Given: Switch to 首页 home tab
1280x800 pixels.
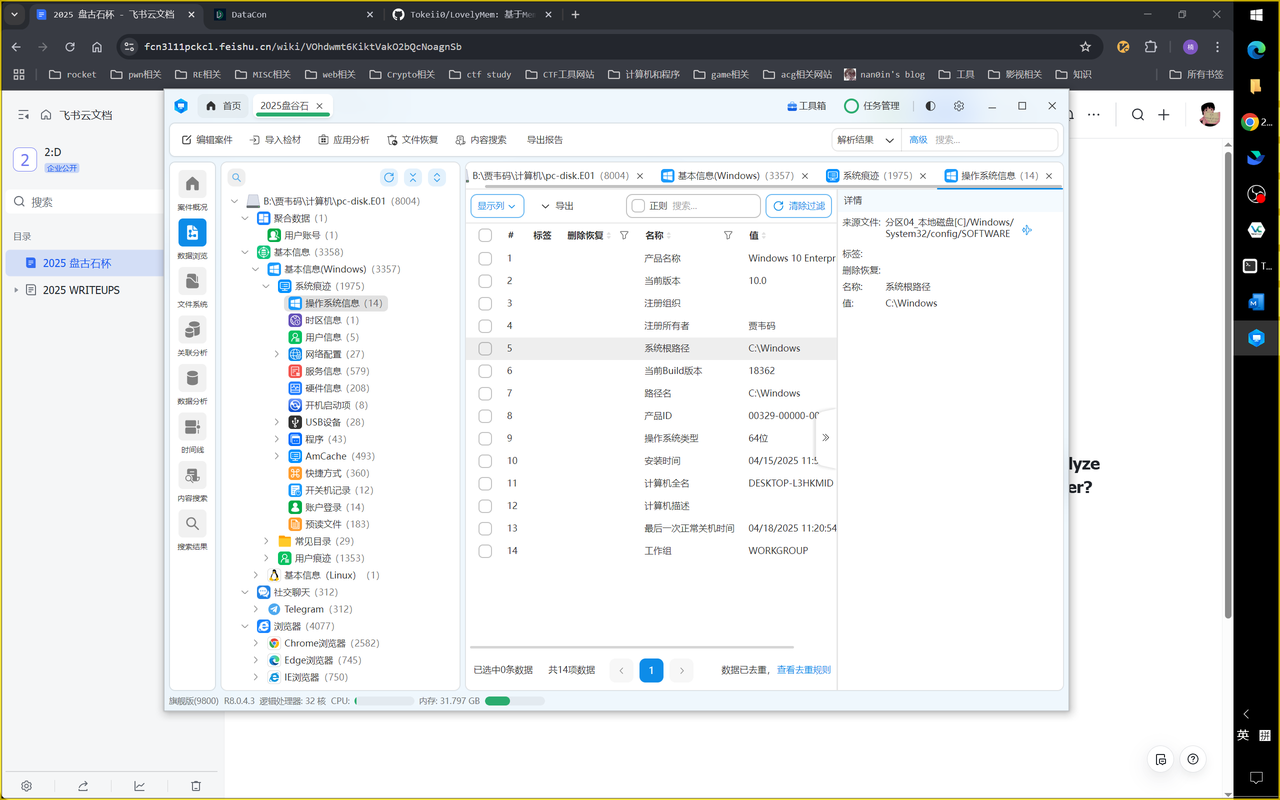Looking at the screenshot, I should [223, 106].
